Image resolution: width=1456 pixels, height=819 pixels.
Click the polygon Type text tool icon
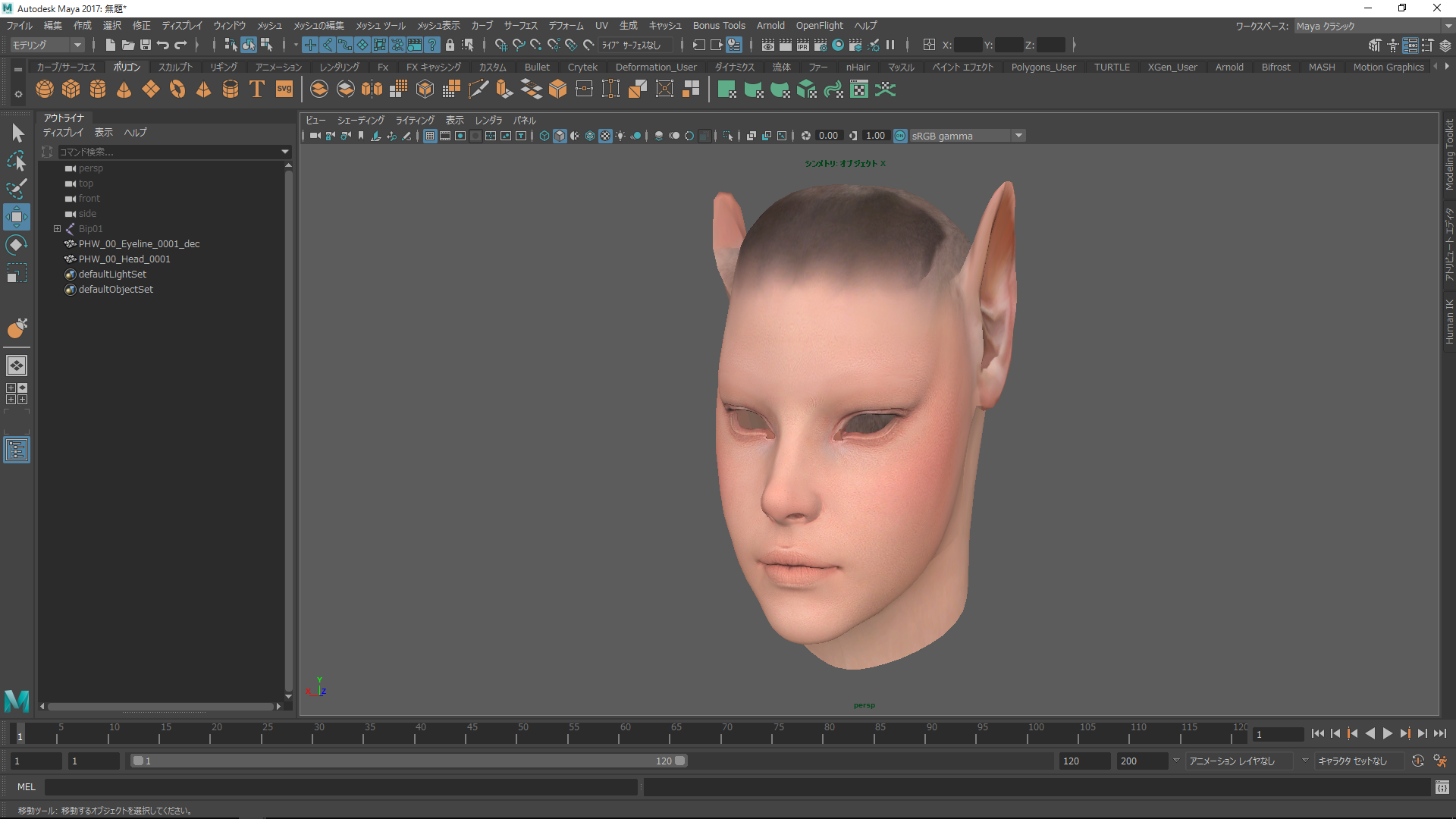click(x=257, y=89)
